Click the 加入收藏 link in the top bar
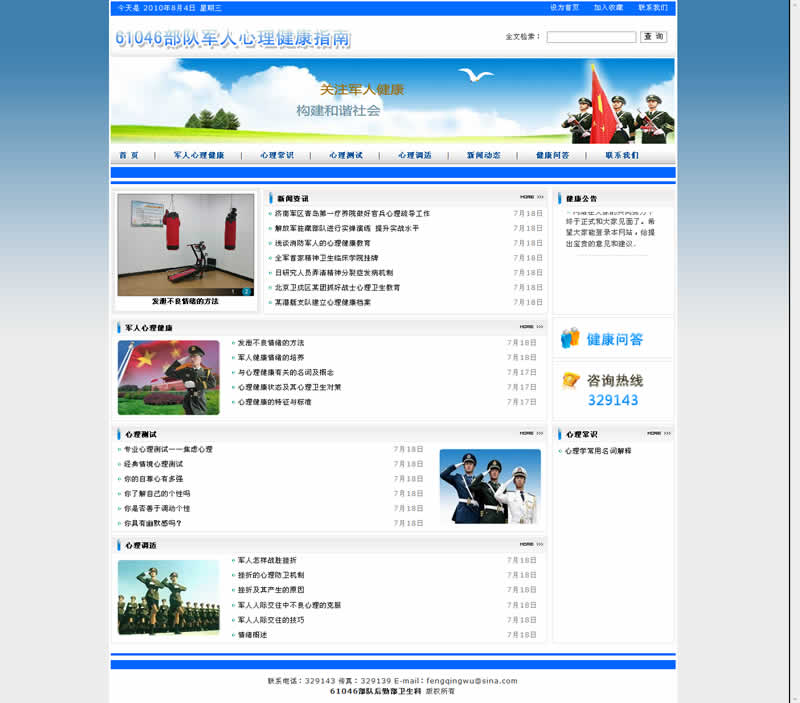Viewport: 800px width, 703px height. click(608, 8)
